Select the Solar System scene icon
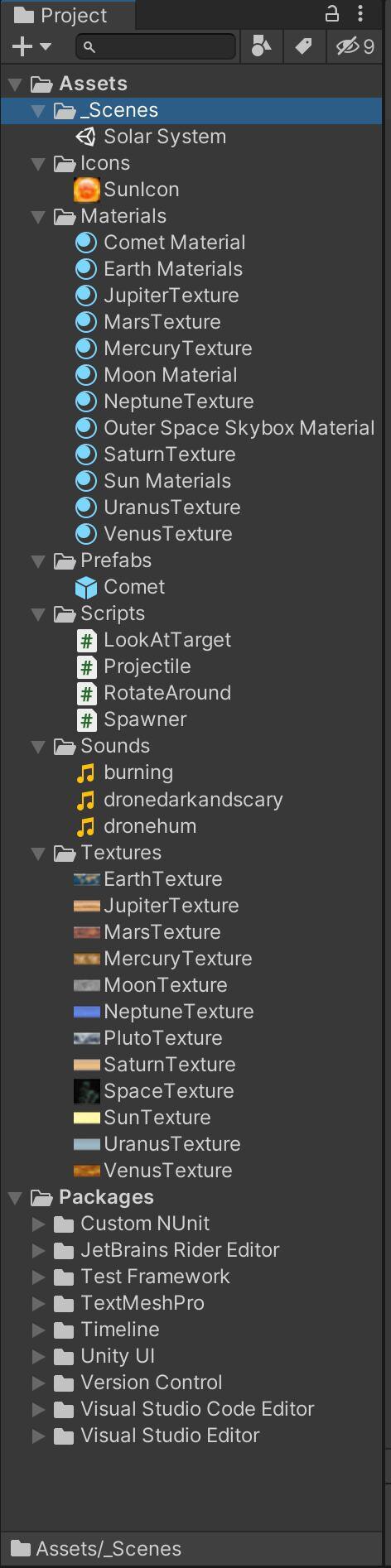 point(86,137)
